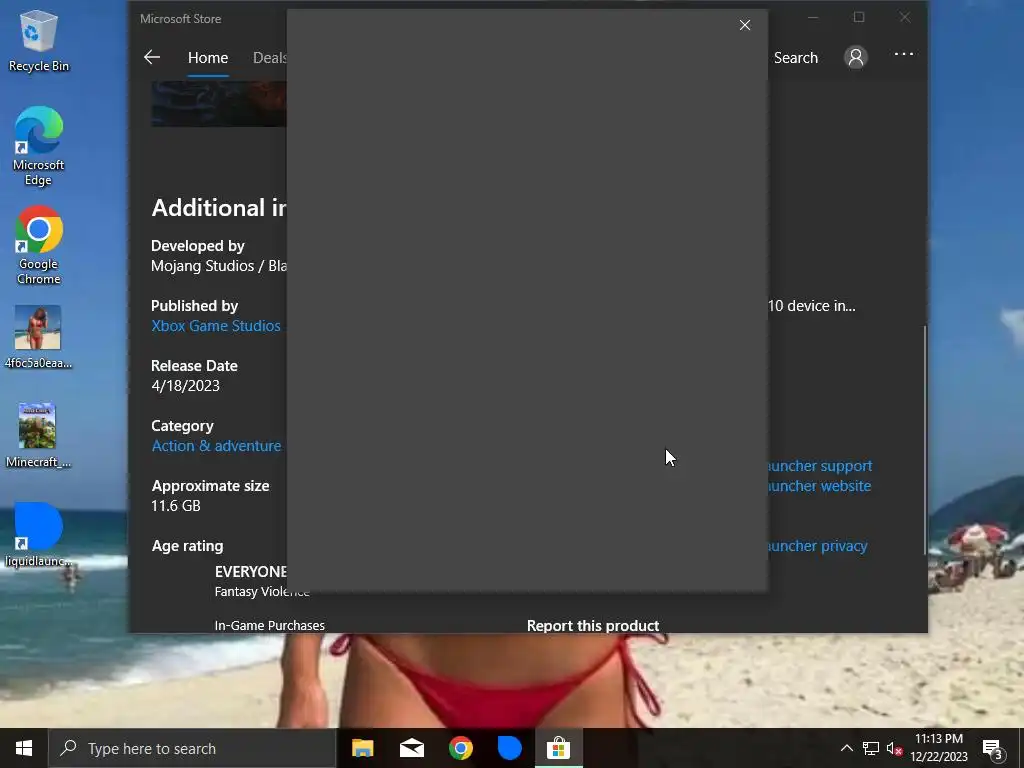The width and height of the screenshot is (1024, 768).
Task: Select the 4f6c5a0eaa image file on desktop
Action: pos(38,337)
